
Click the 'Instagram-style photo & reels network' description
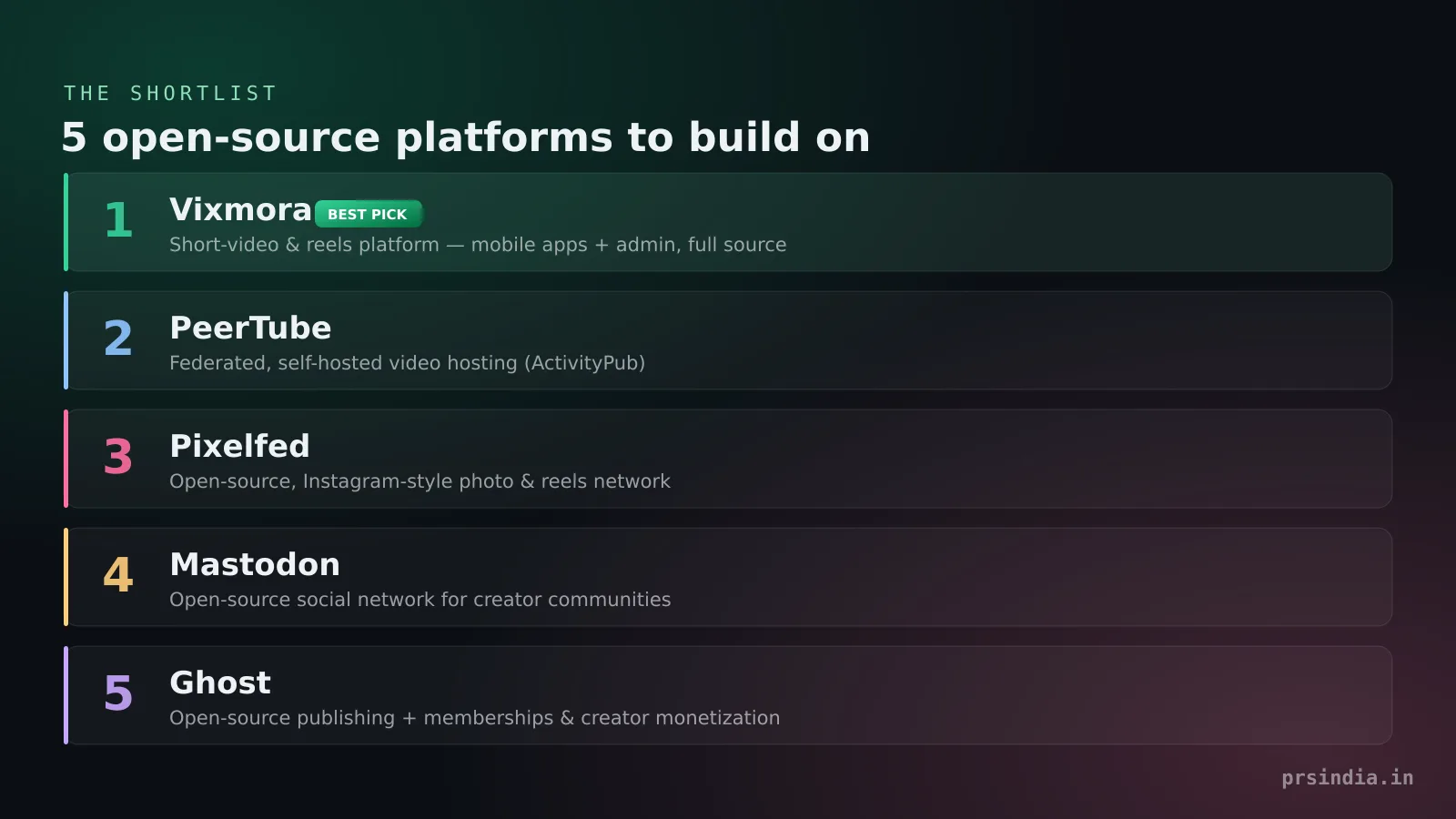[420, 481]
